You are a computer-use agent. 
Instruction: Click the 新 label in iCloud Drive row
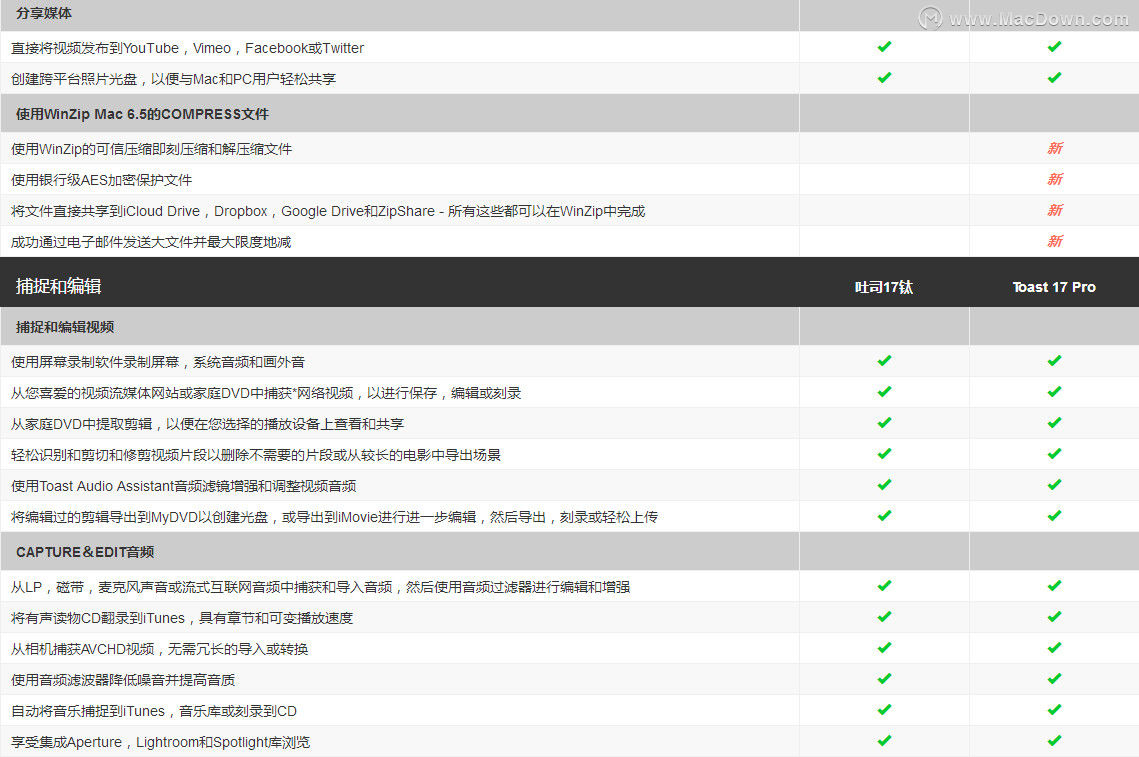click(1055, 210)
